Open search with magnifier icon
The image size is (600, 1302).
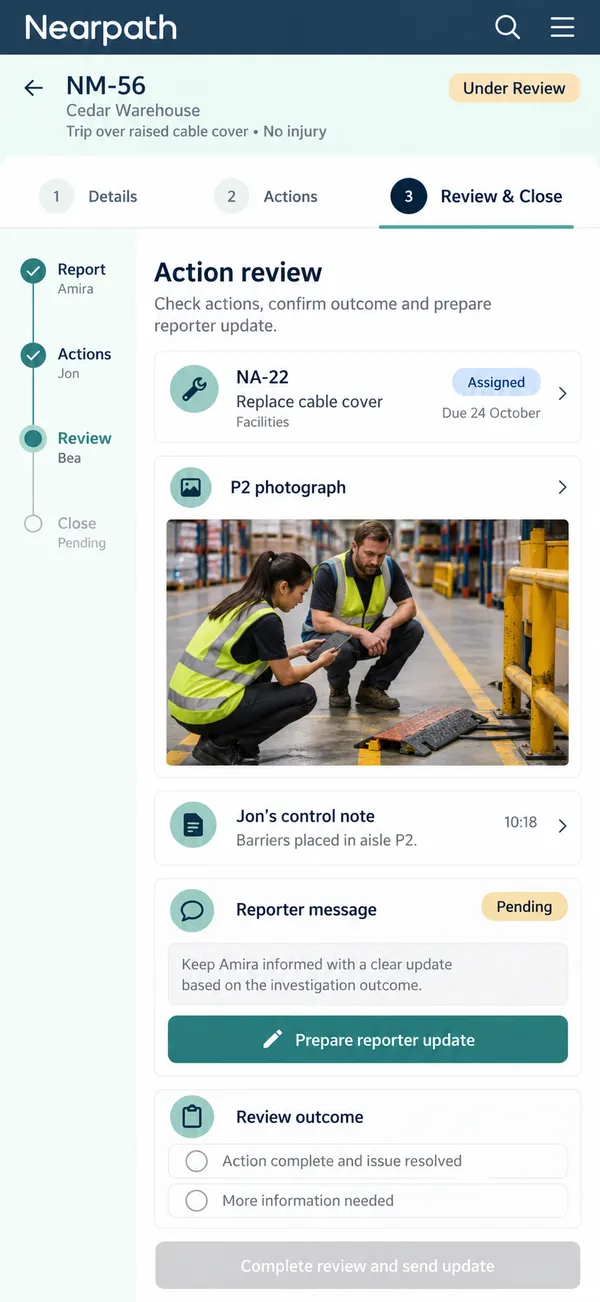(508, 27)
